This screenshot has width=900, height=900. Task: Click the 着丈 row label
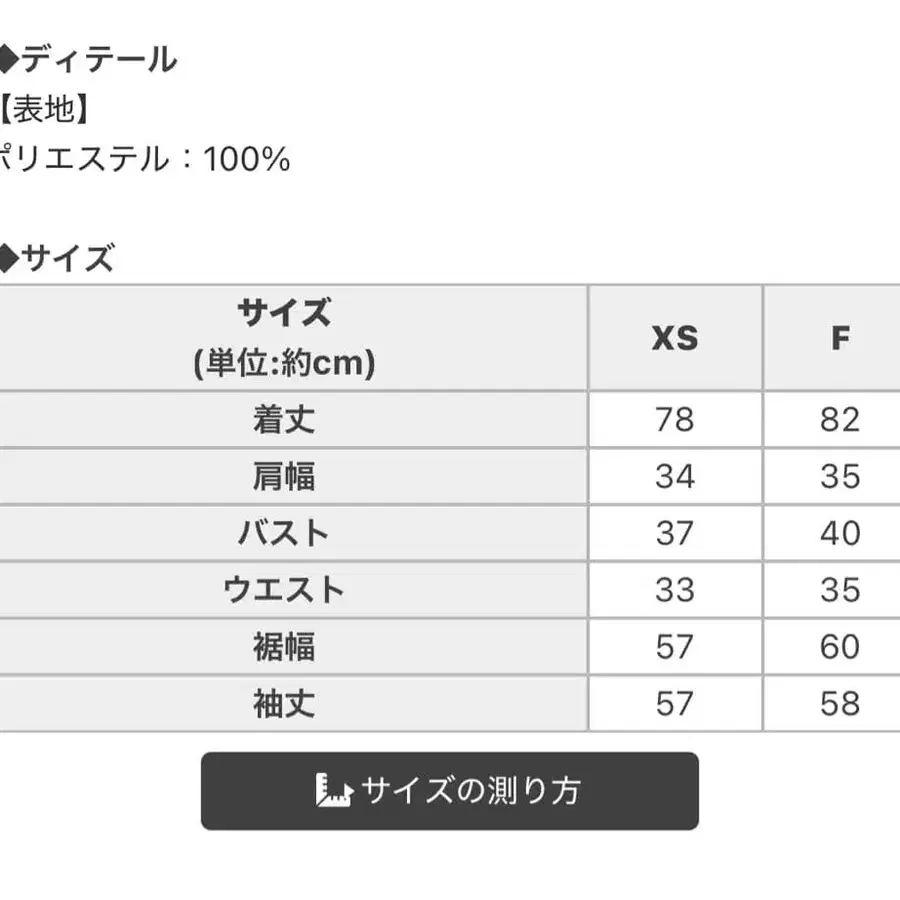[x=284, y=419]
